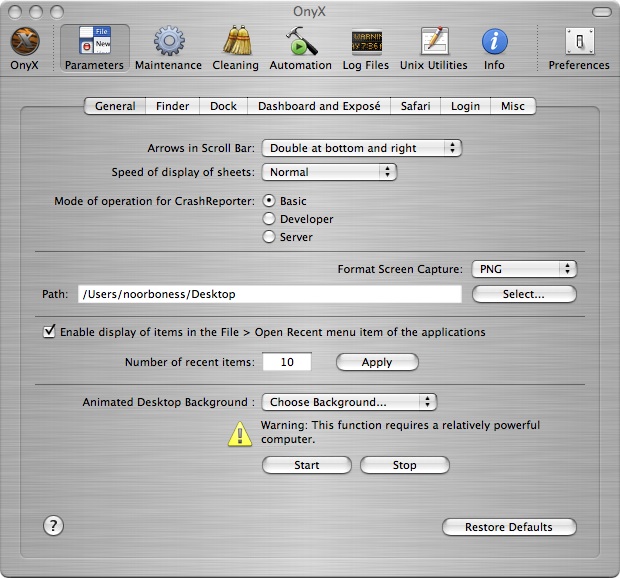Click the warning text about powerful computer

coord(400,432)
